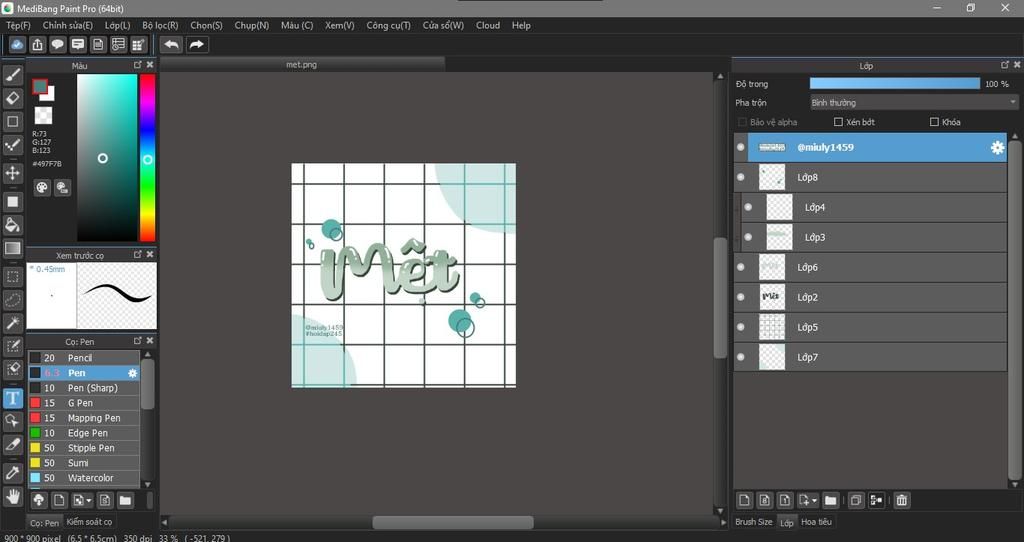The image size is (1024, 542).
Task: Open Pen brush settings gear
Action: click(x=133, y=373)
